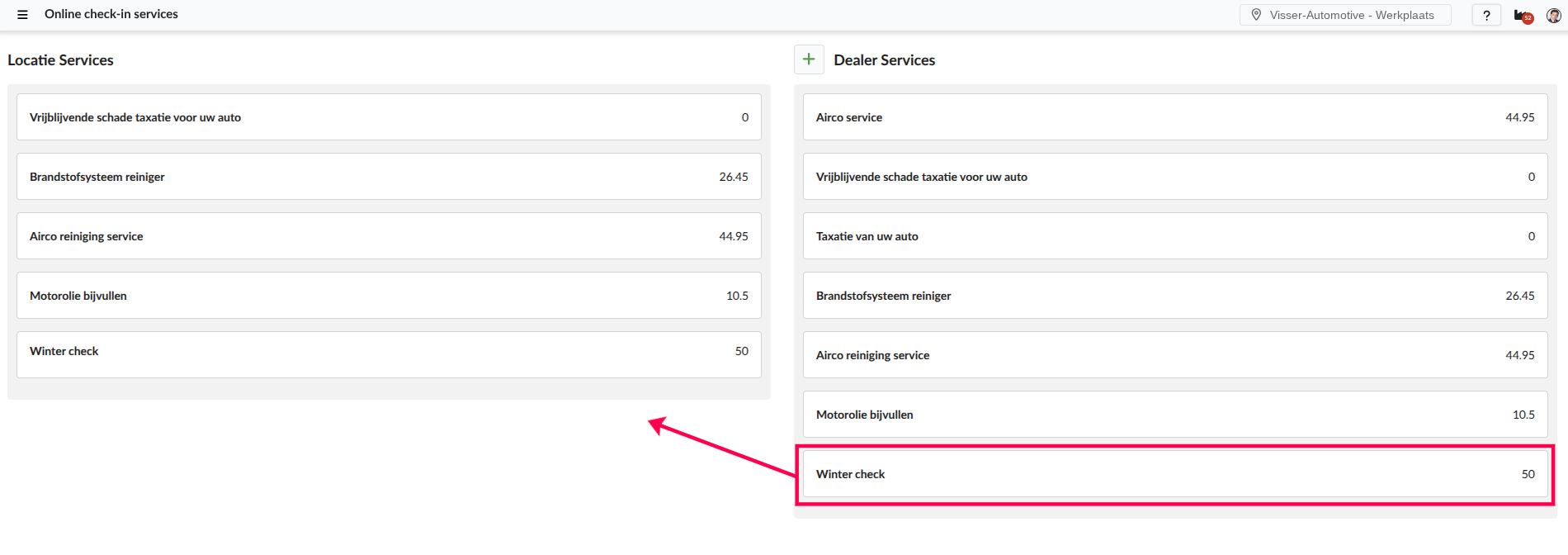
Task: Click the Online check-in services page title
Action: click(x=111, y=14)
